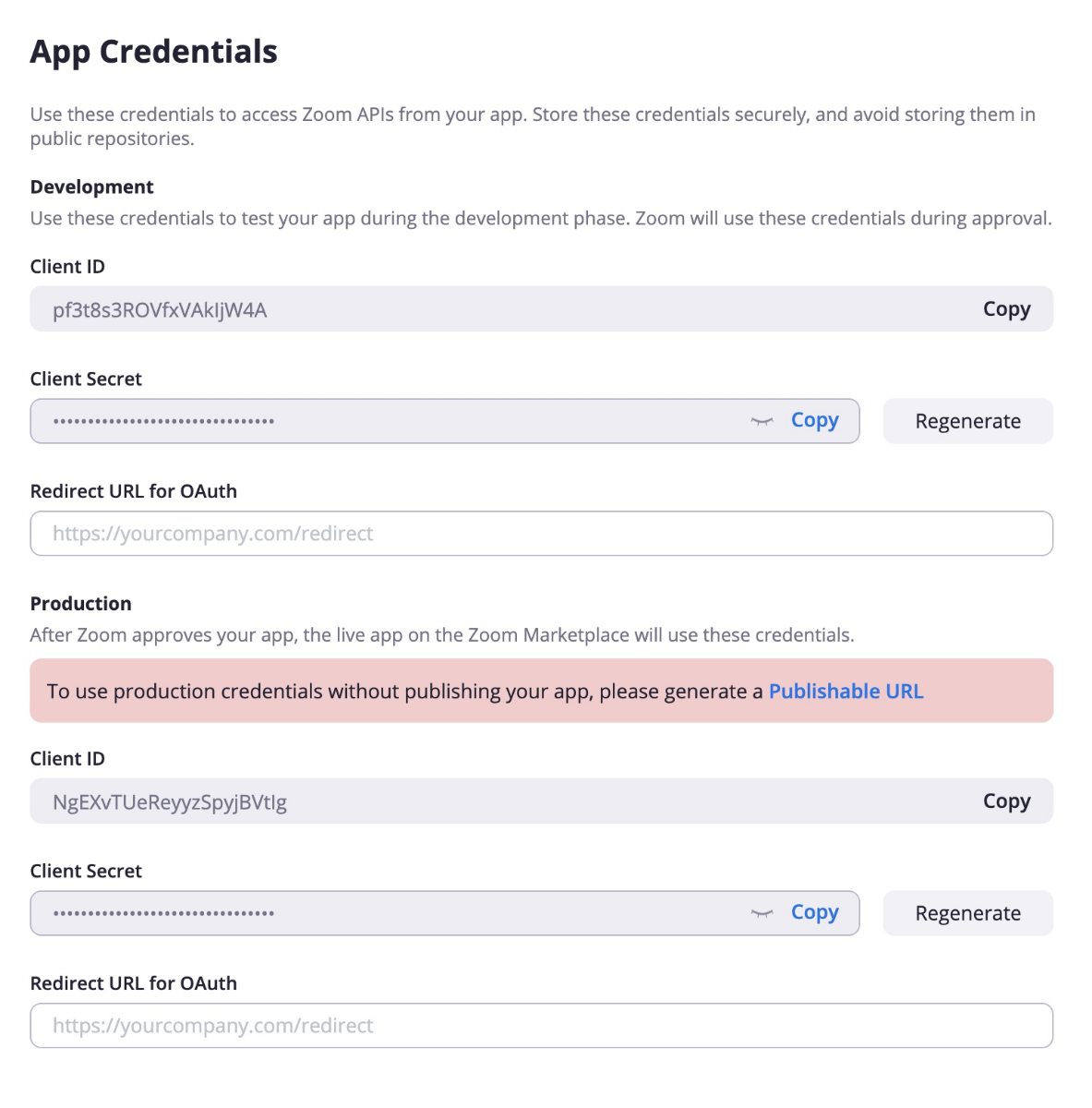The width and height of the screenshot is (1092, 1108).
Task: Click the Production section heading
Action: [x=80, y=604]
